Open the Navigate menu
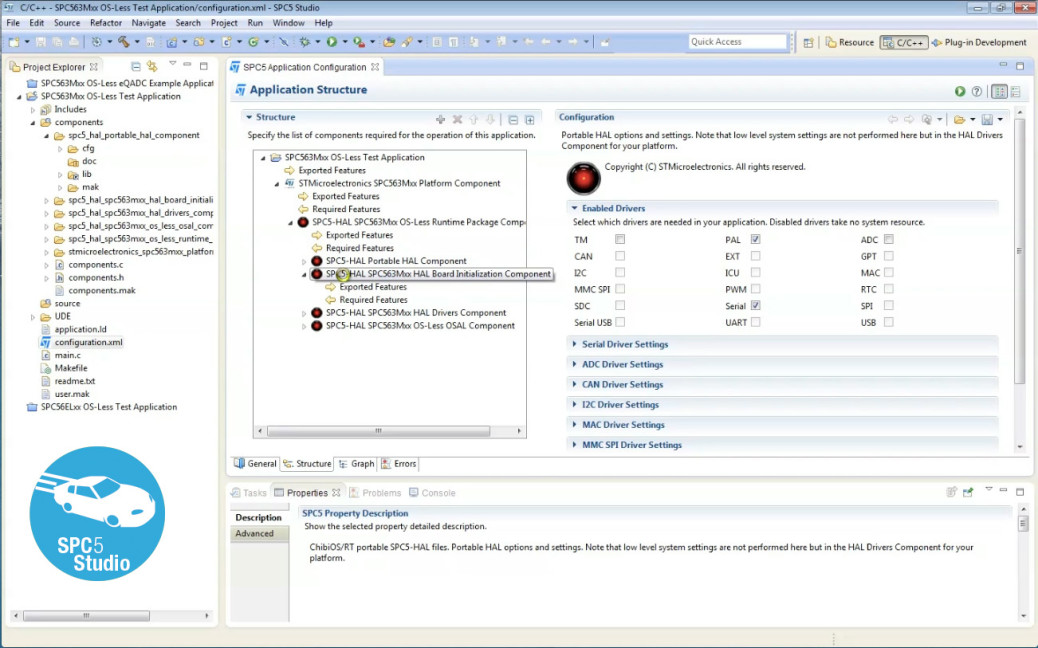 [x=148, y=23]
